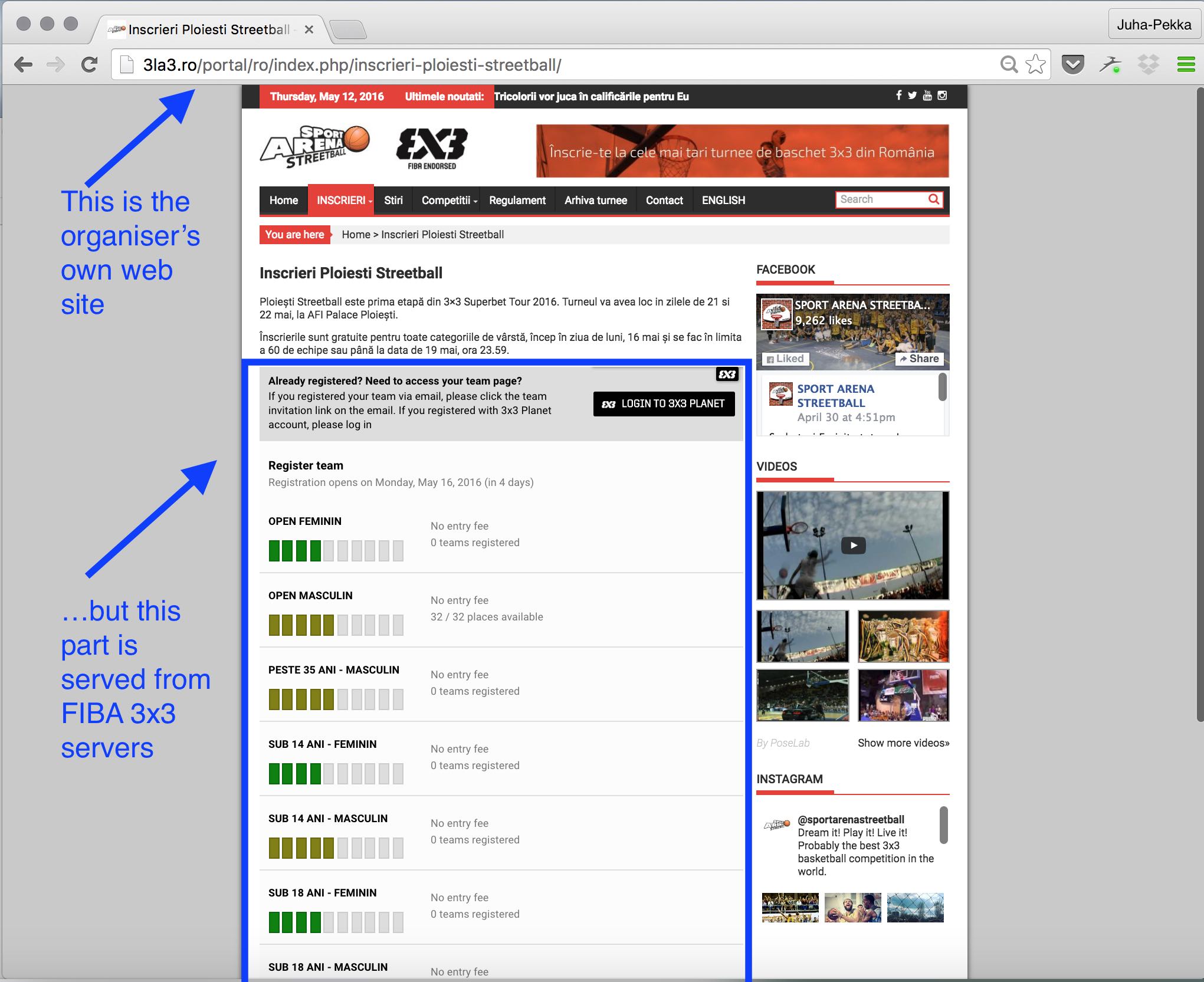Viewport: 1204px width, 982px height.
Task: Open the Facebook icon in the top bar
Action: click(x=898, y=96)
